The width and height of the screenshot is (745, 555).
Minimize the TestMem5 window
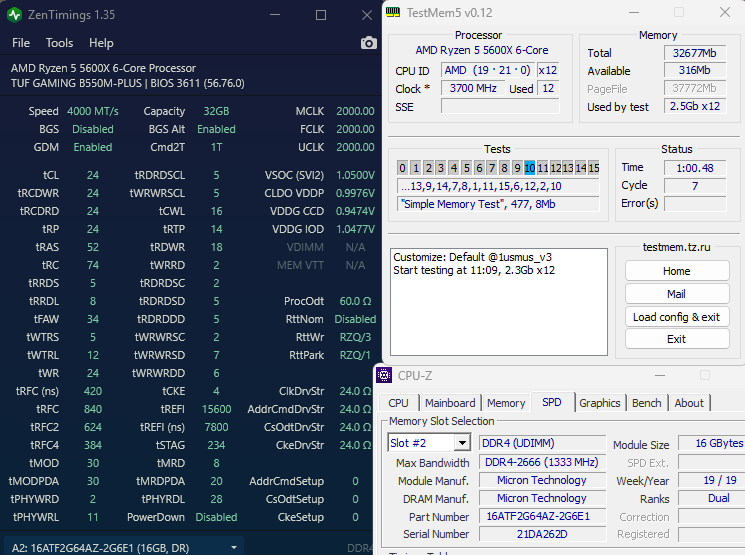click(x=634, y=12)
